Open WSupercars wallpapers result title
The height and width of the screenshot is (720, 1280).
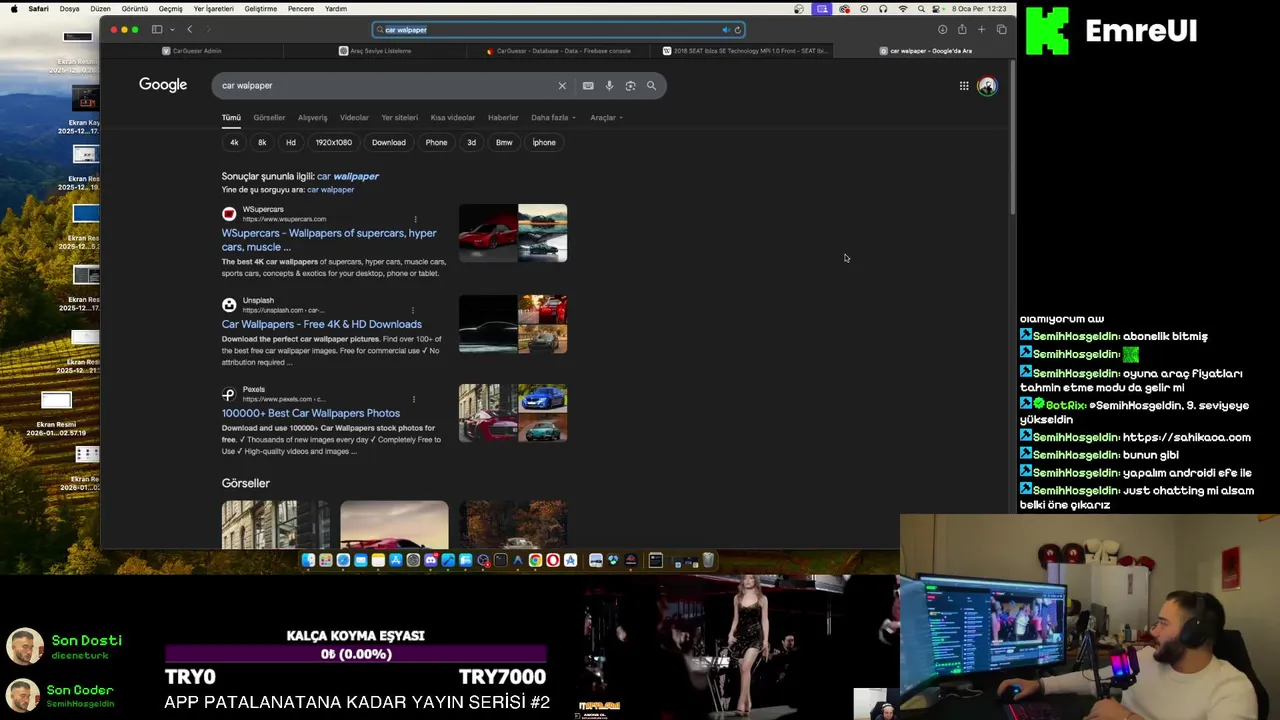(329, 240)
